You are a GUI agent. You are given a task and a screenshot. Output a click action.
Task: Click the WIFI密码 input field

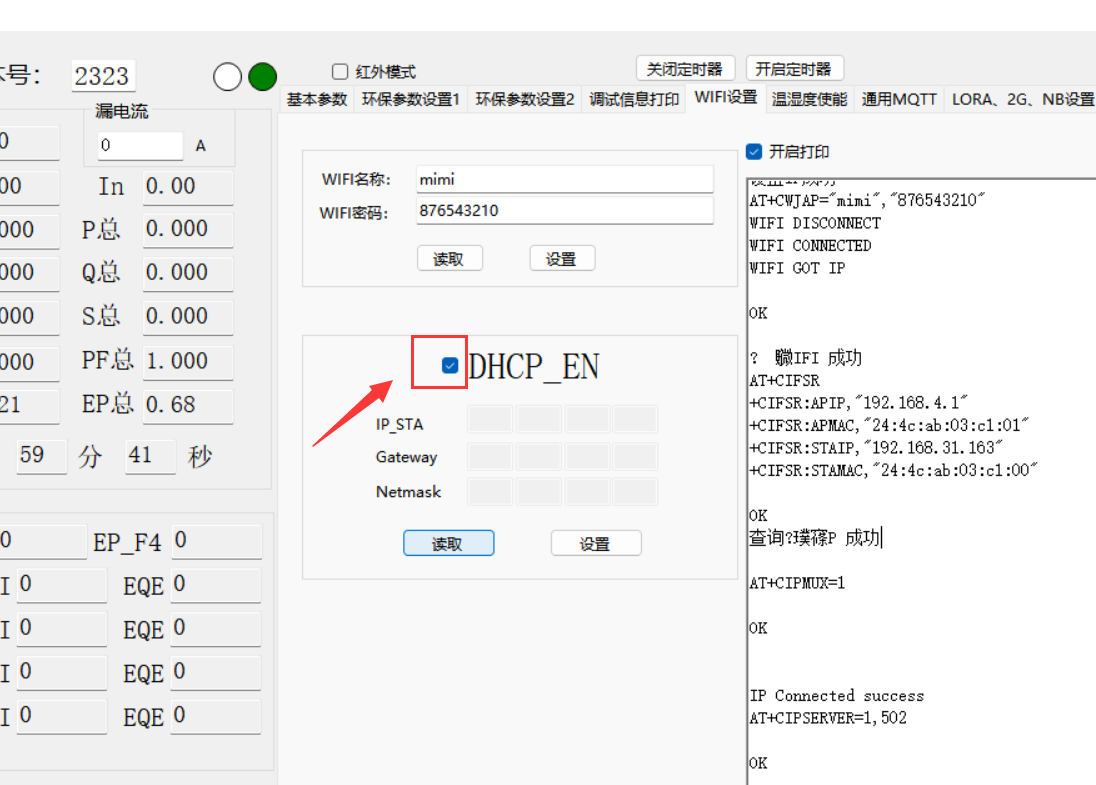564,211
